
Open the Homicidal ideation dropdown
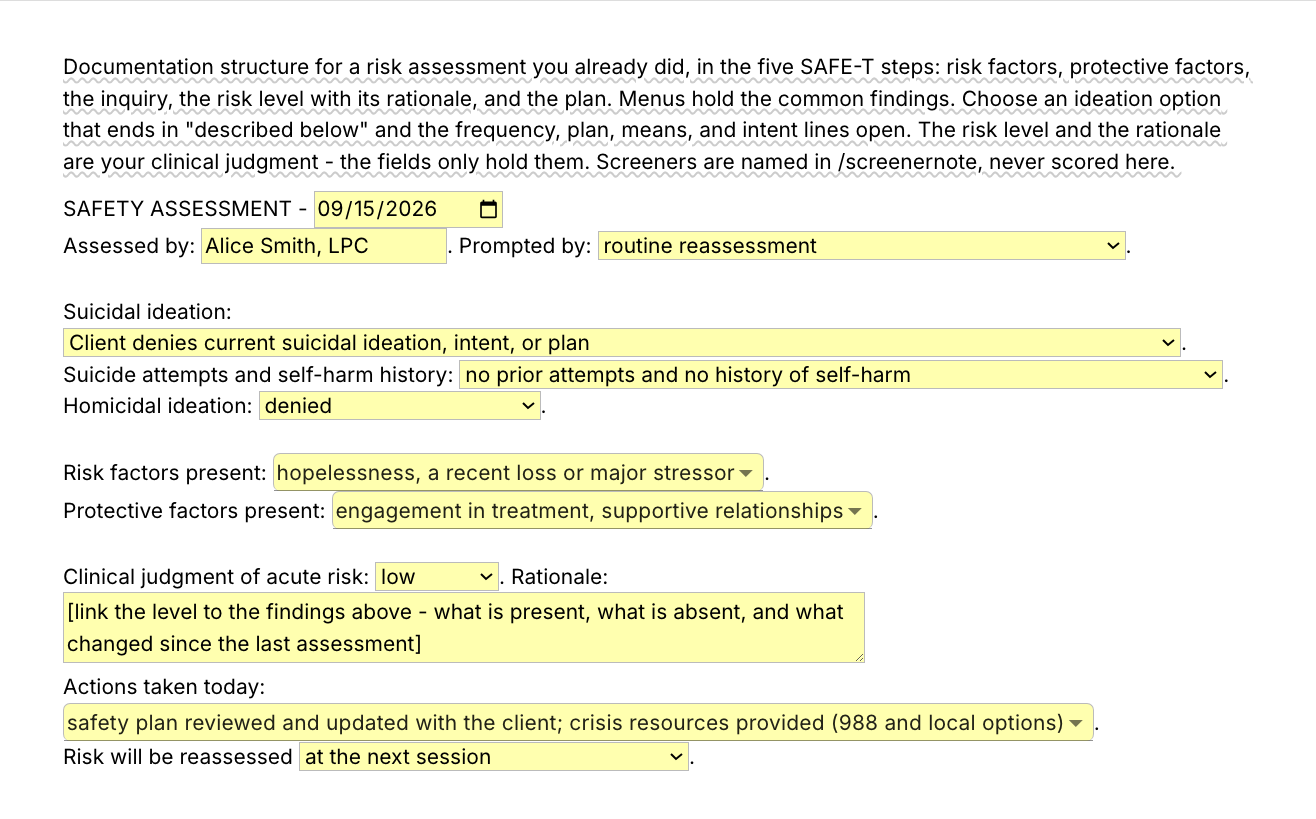tap(400, 406)
